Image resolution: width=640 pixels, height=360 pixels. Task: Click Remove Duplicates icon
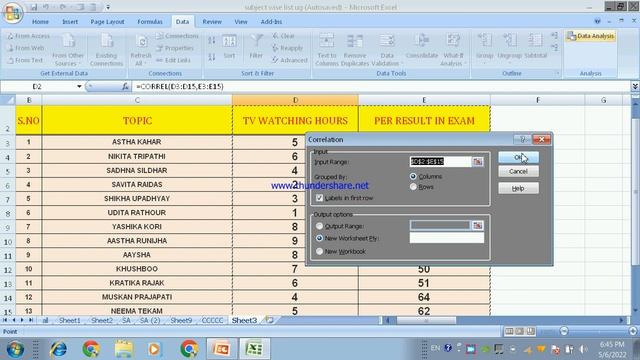coord(355,50)
